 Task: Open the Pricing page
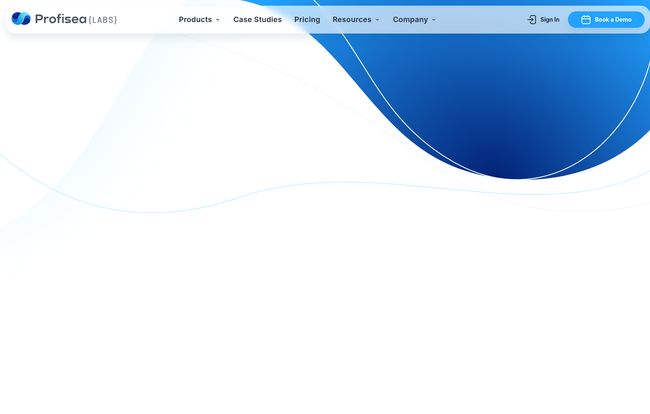(x=307, y=19)
